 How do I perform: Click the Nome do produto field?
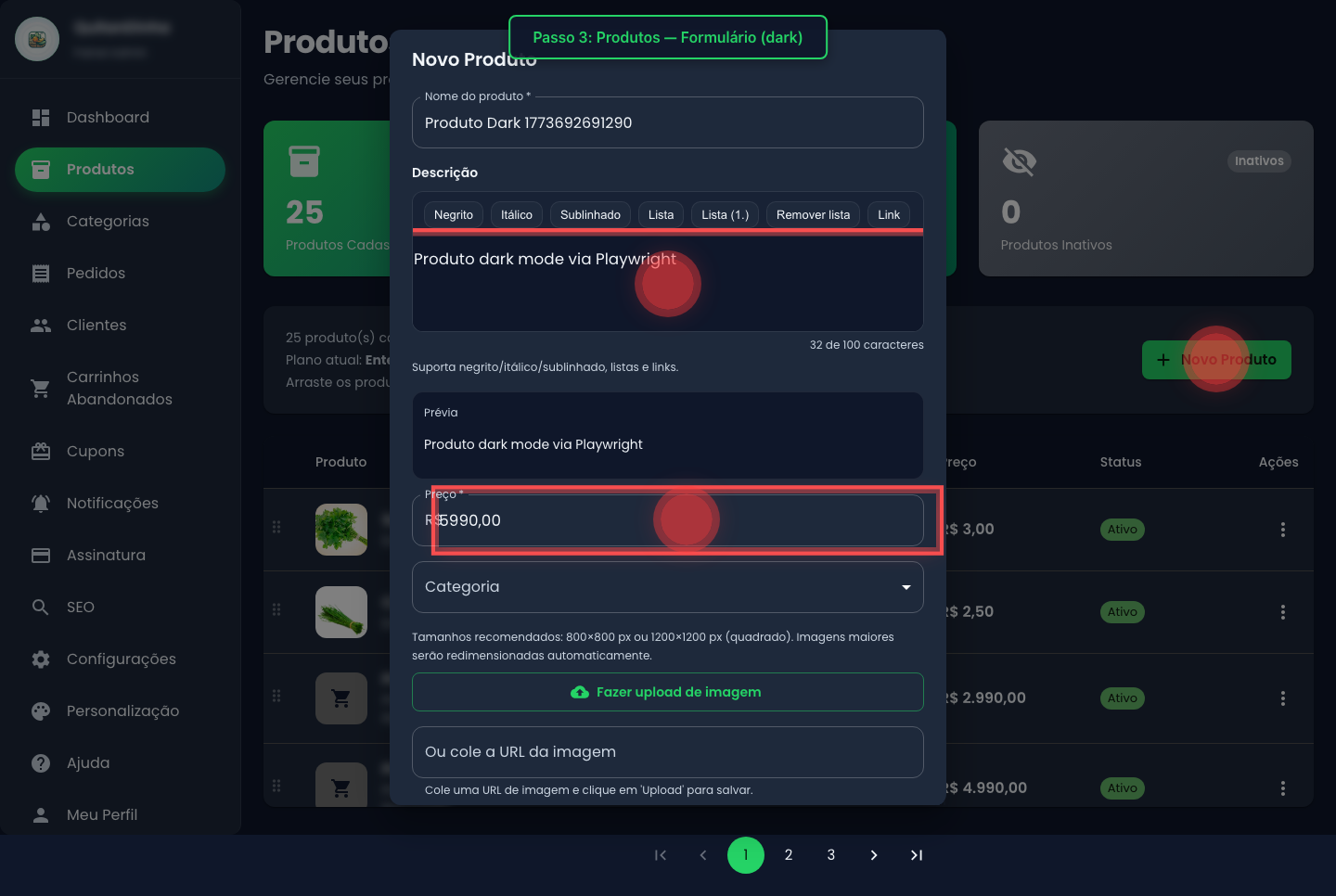click(x=667, y=123)
